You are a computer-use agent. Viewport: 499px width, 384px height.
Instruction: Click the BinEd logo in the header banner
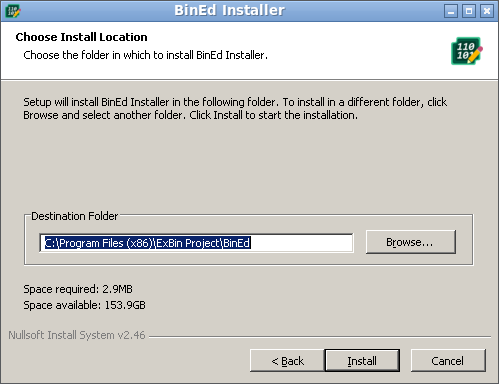click(467, 51)
